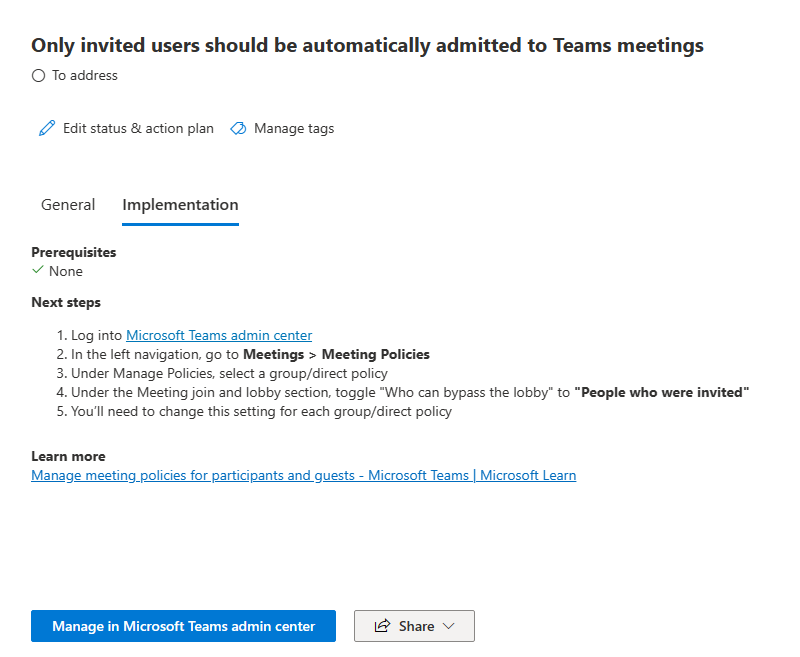The image size is (800, 657).
Task: Open the Microsoft Teams admin center link
Action: [219, 336]
